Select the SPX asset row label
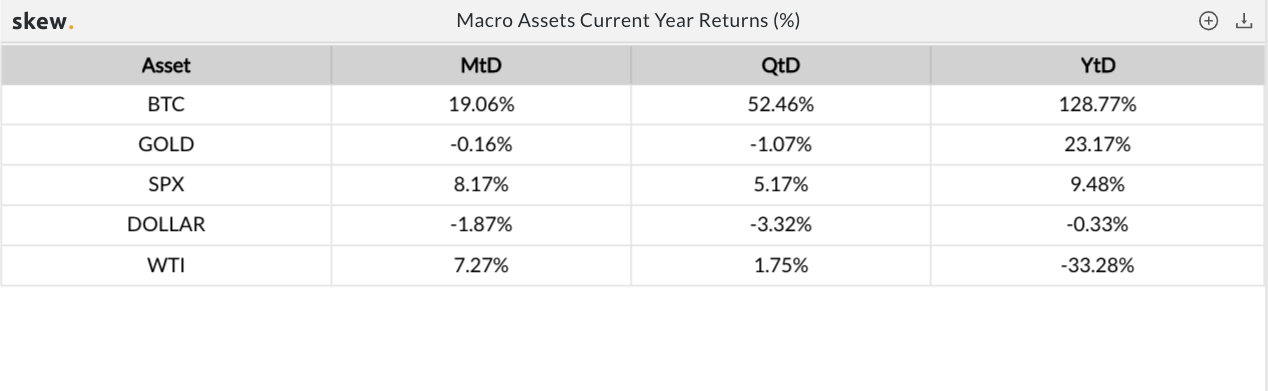1268x391 pixels. 166,185
